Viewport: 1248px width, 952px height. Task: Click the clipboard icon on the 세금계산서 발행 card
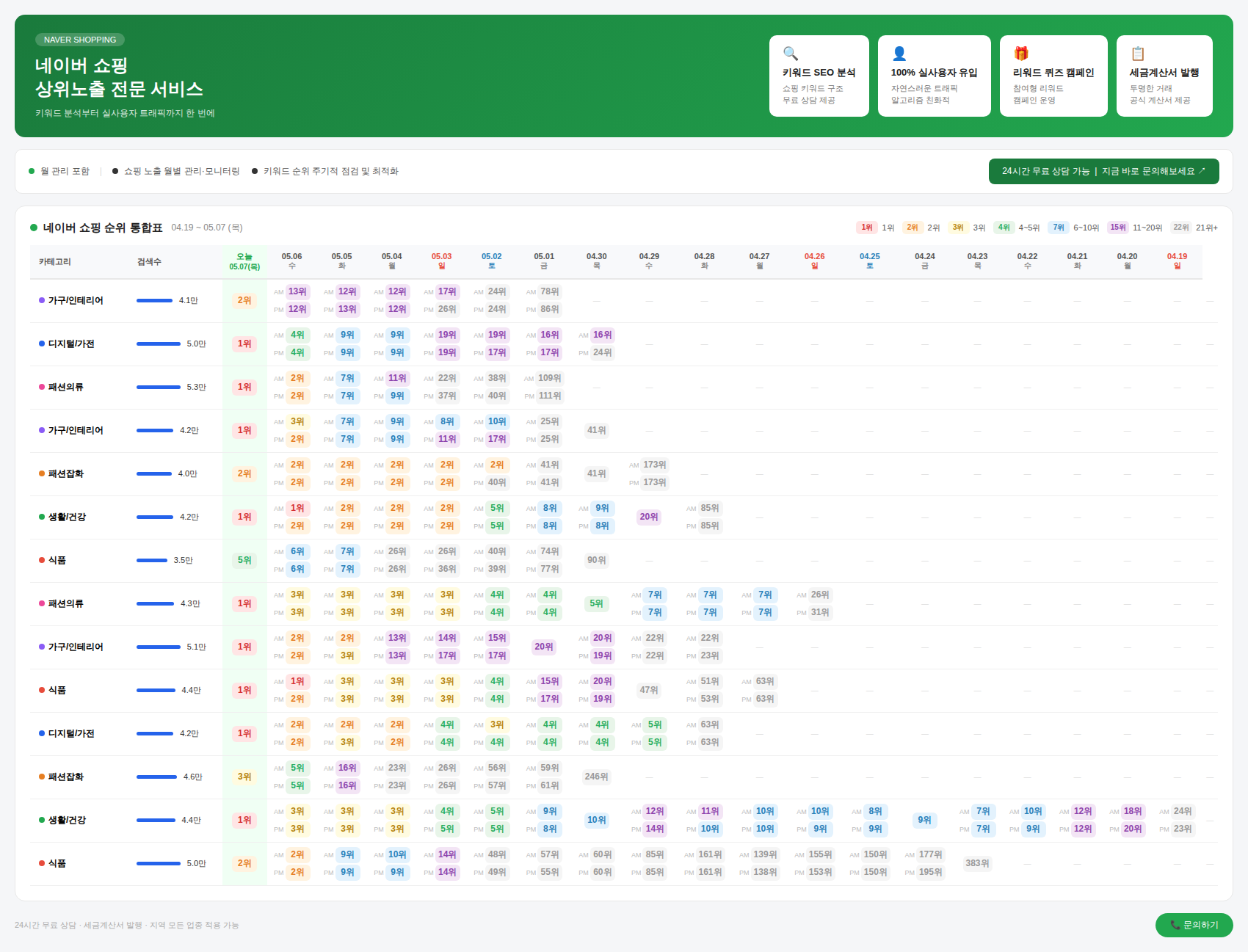(x=1138, y=54)
